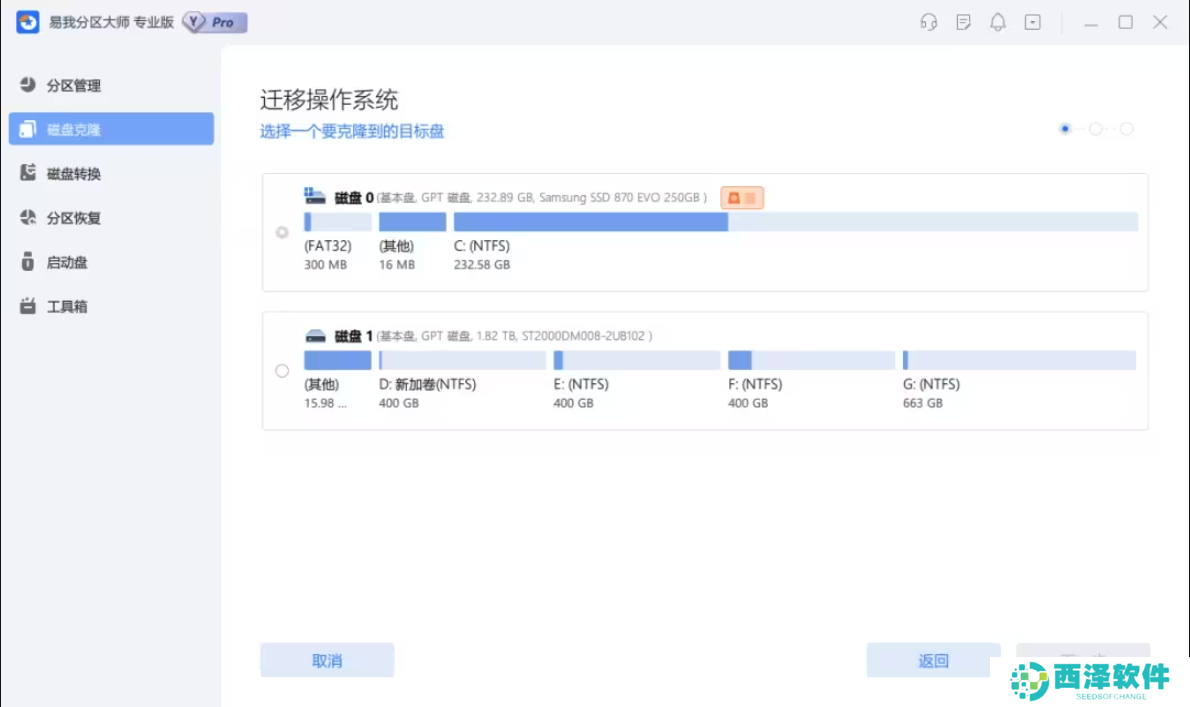
Task: Open 工具箱 sidebar entry
Action: [111, 306]
